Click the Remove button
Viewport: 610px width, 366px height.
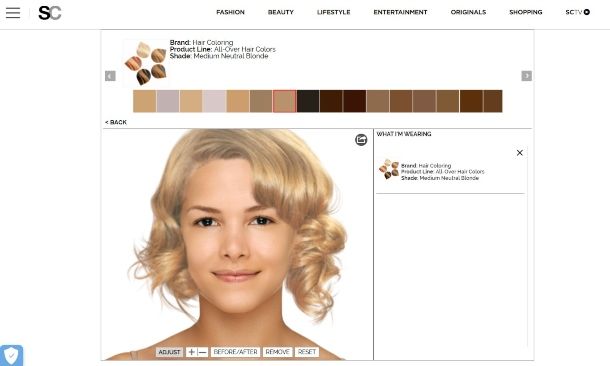(277, 352)
